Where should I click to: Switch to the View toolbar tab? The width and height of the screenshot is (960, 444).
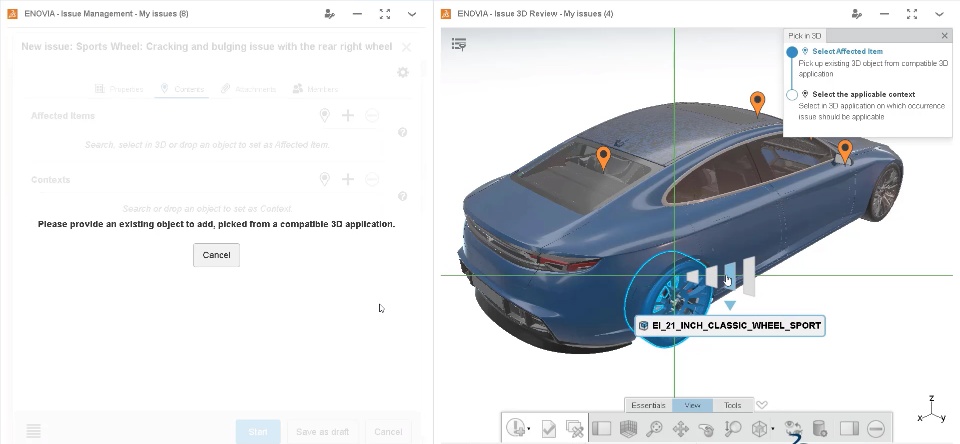click(692, 405)
